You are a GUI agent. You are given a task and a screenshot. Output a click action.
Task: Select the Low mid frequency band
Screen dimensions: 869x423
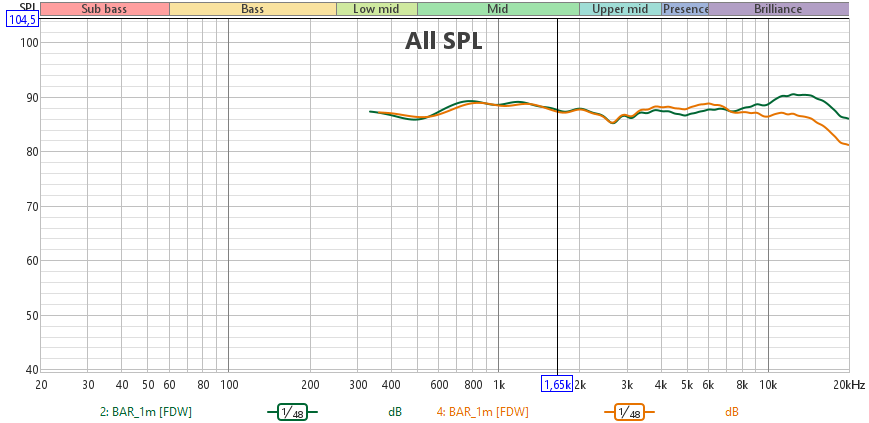(x=376, y=9)
